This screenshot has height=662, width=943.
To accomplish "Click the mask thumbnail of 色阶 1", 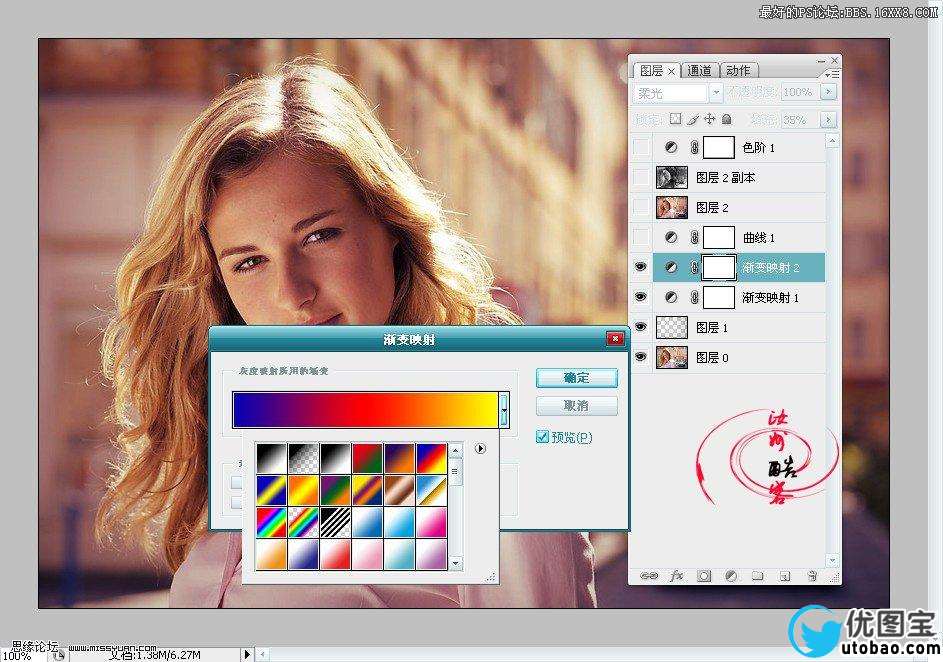I will pos(719,147).
